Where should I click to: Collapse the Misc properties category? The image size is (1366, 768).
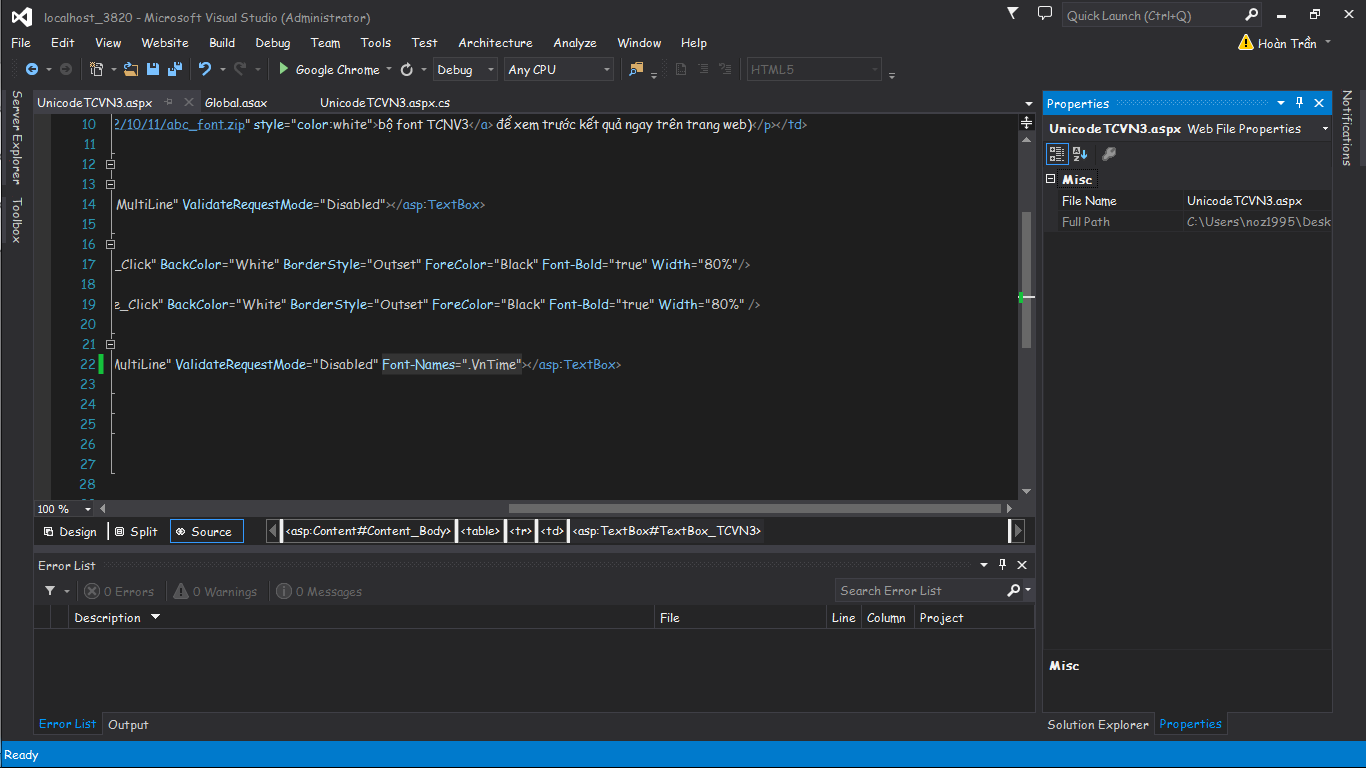[1051, 179]
